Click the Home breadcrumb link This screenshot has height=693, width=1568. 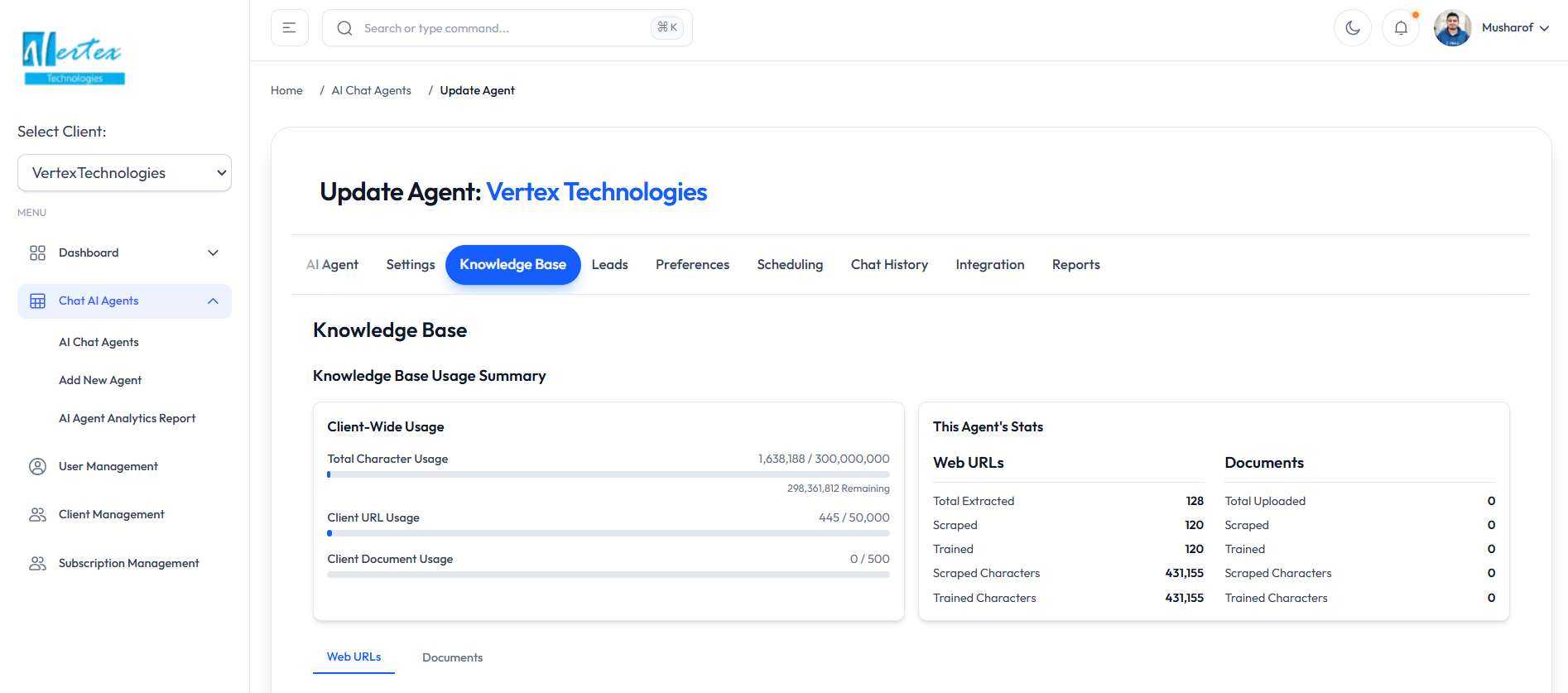point(286,90)
